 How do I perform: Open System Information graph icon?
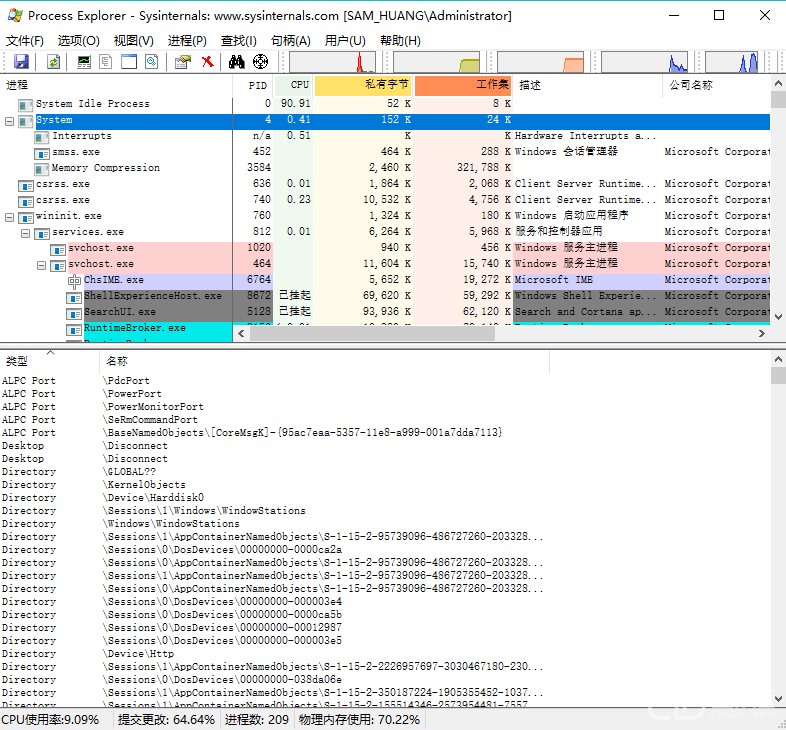[84, 62]
